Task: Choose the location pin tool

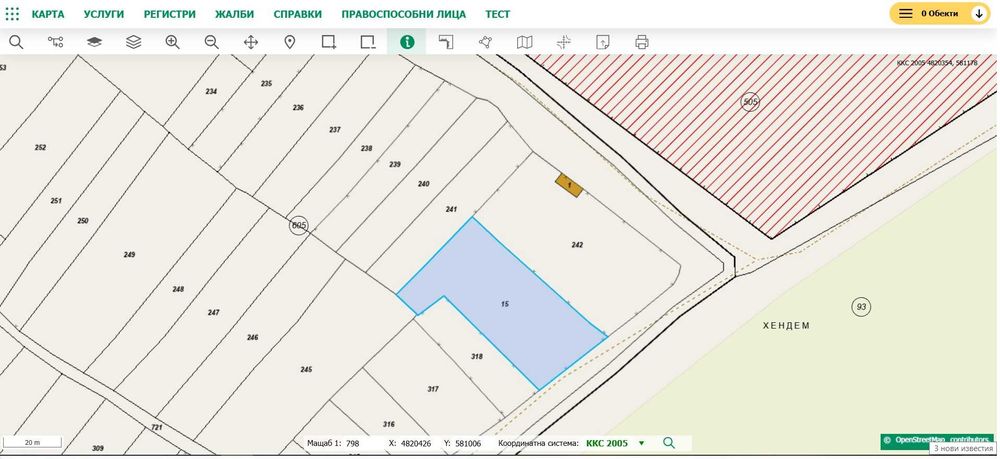Action: point(290,42)
